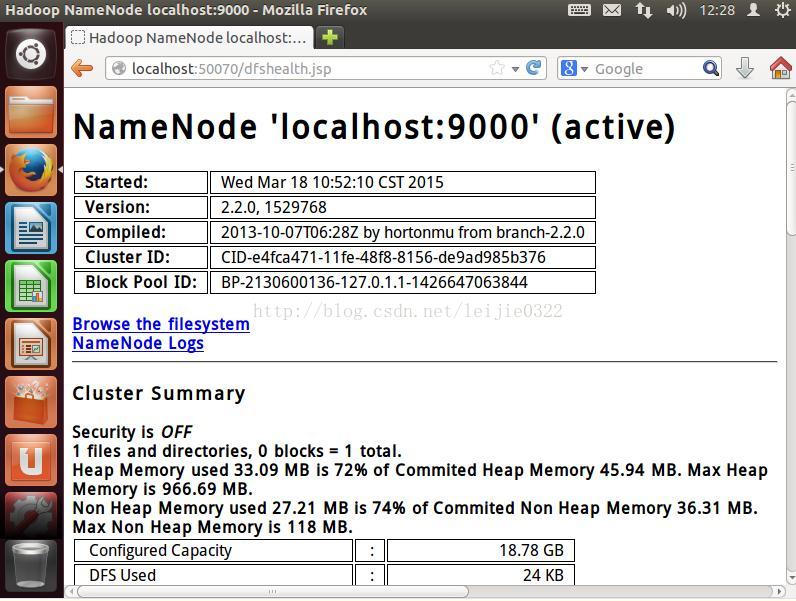The width and height of the screenshot is (796, 601).
Task: Open a new tab with green plus
Action: coord(329,37)
